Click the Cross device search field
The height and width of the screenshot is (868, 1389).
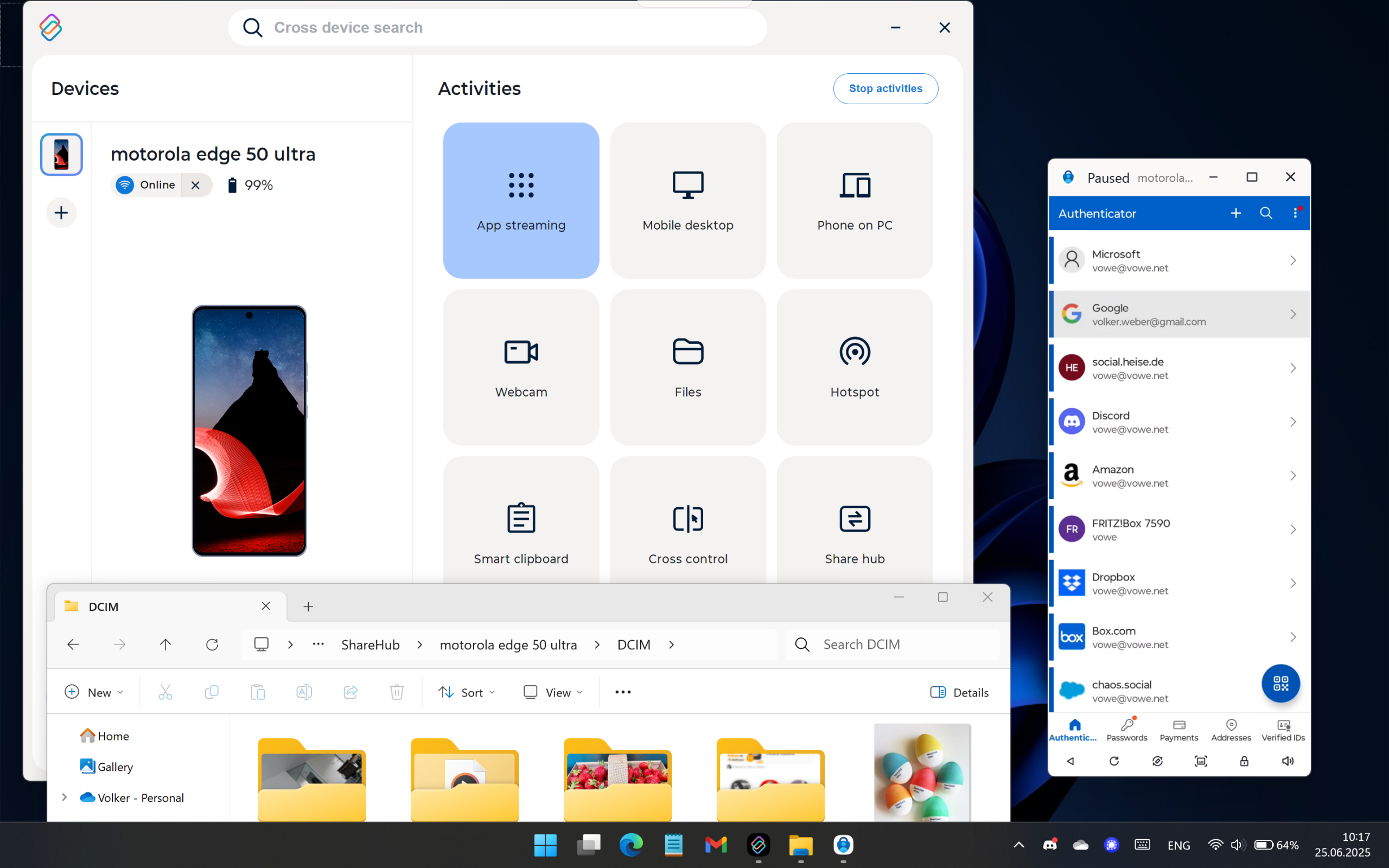coord(497,28)
